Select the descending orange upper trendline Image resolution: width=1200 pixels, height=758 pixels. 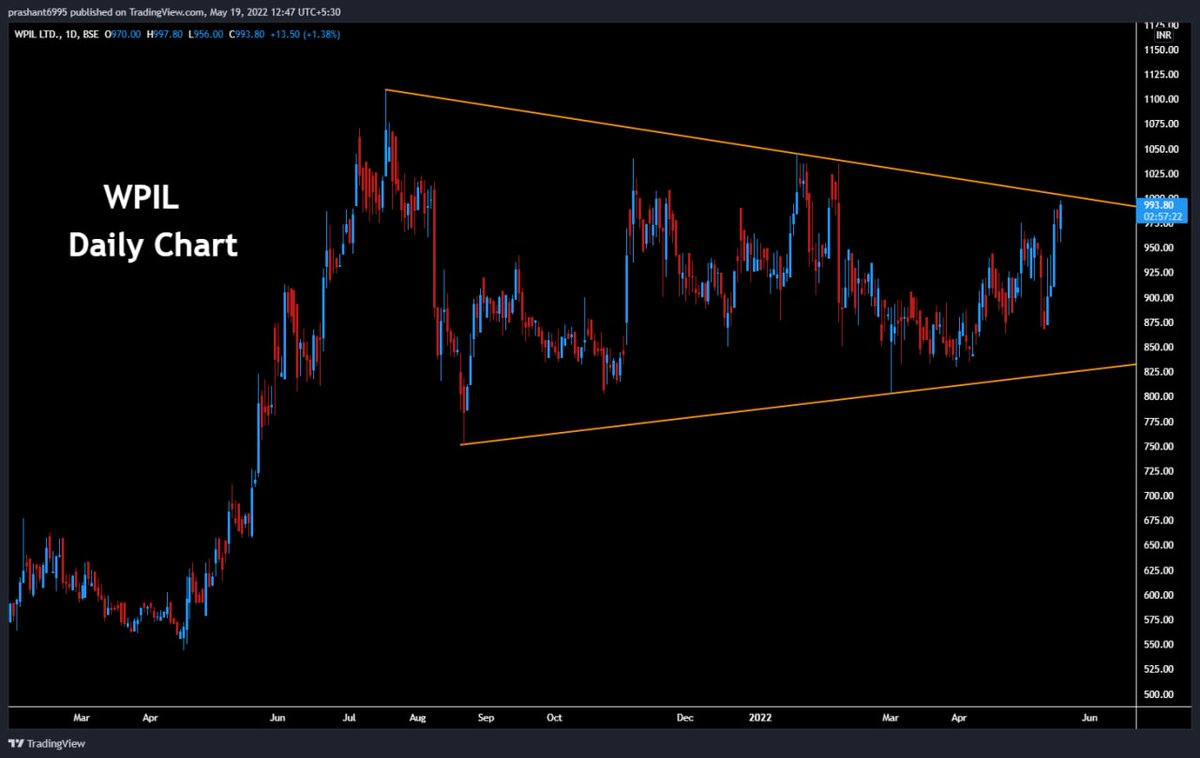(x=760, y=148)
